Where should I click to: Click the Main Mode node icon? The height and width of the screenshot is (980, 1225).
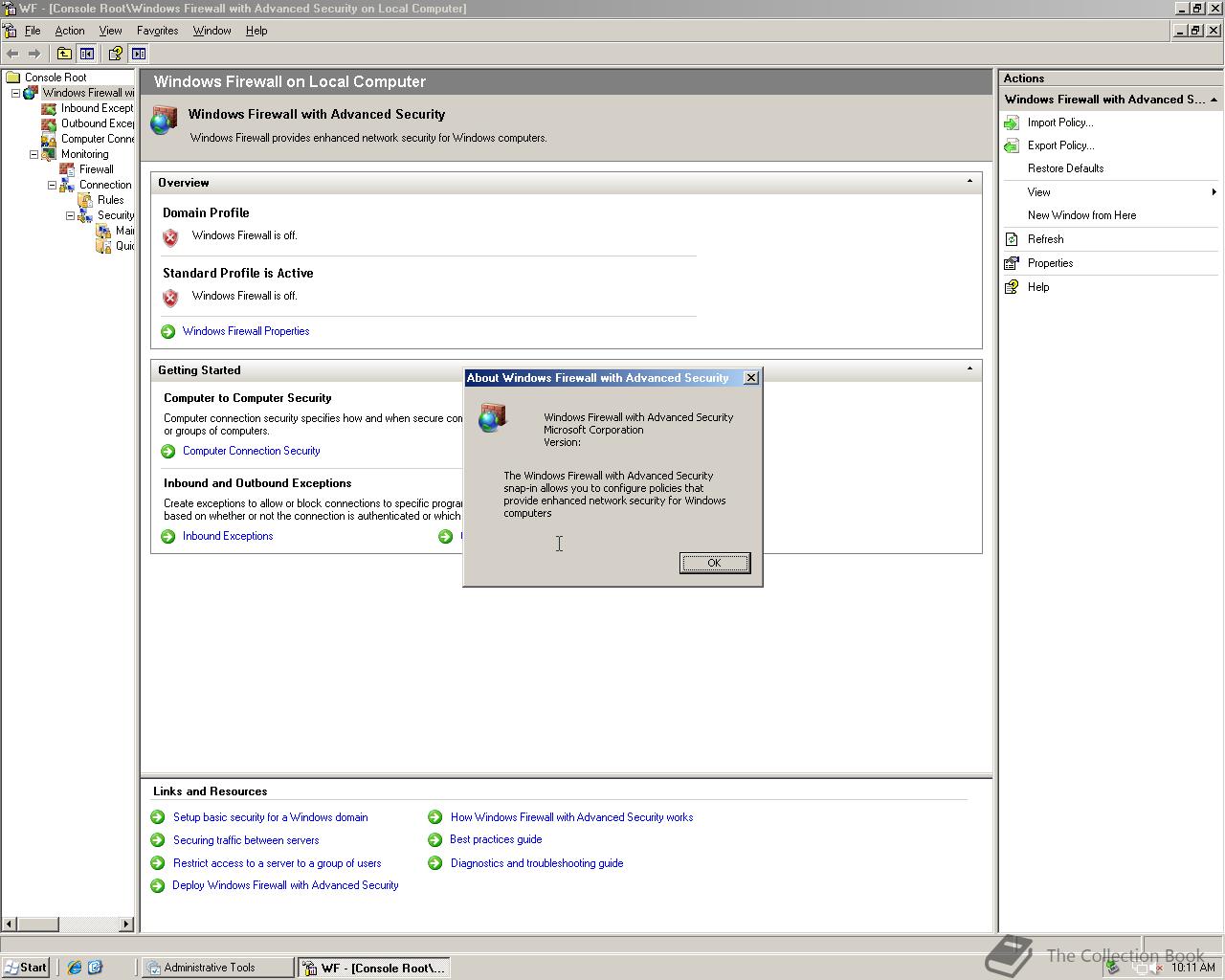tap(103, 231)
